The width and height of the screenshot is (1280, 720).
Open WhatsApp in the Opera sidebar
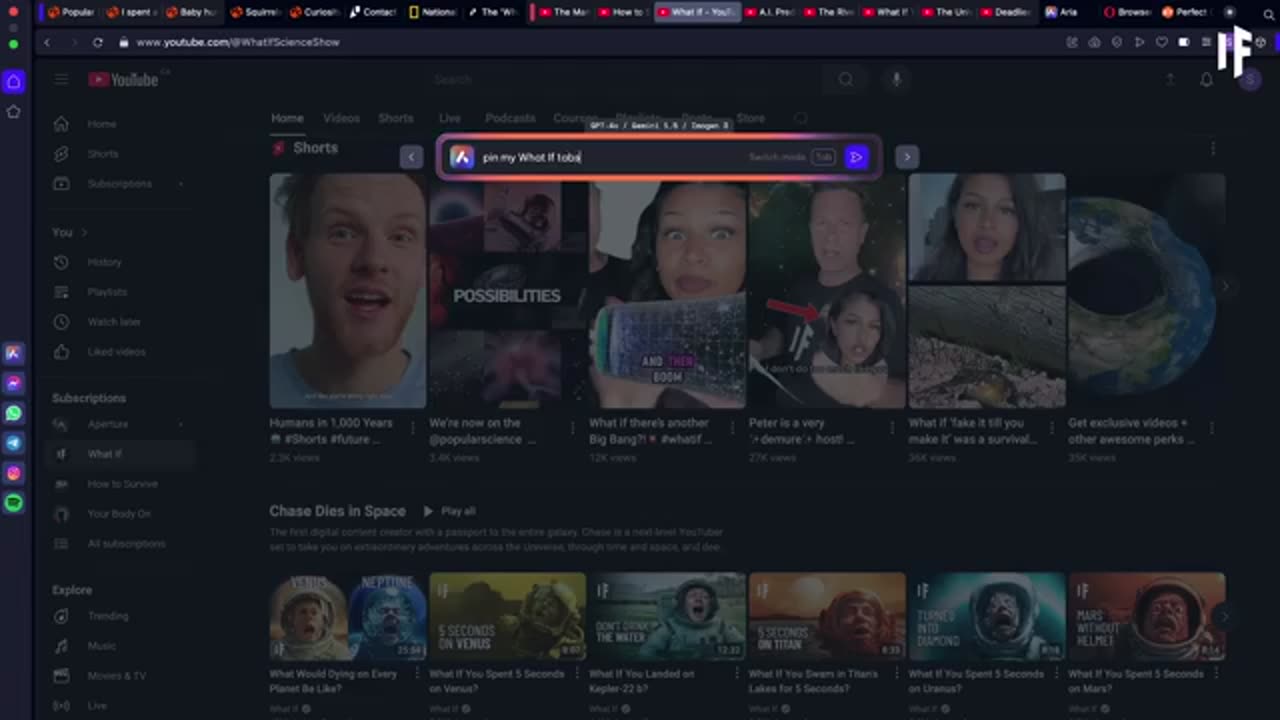point(13,413)
